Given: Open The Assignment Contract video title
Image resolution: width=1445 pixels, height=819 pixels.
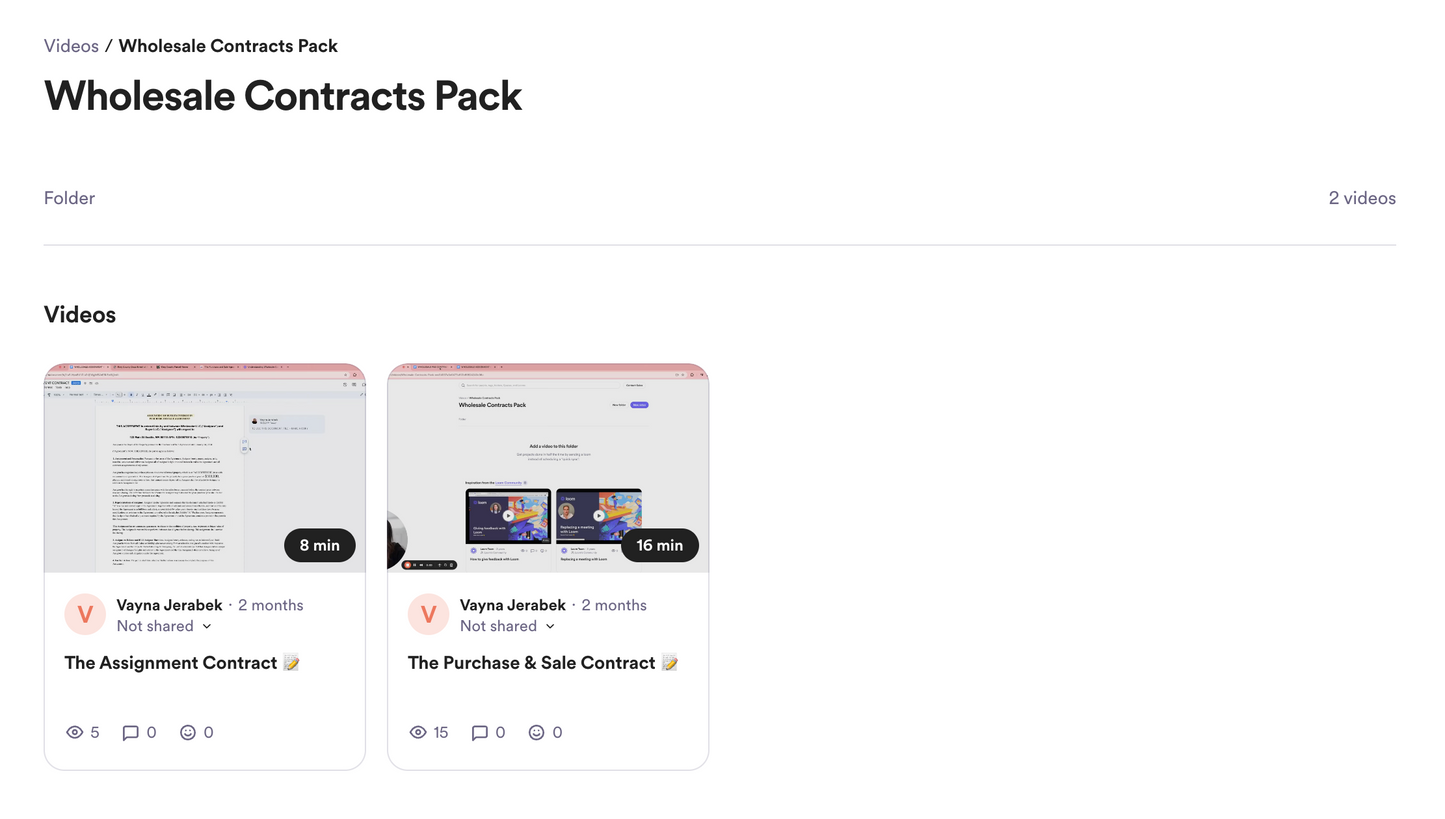Looking at the screenshot, I should (x=181, y=662).
